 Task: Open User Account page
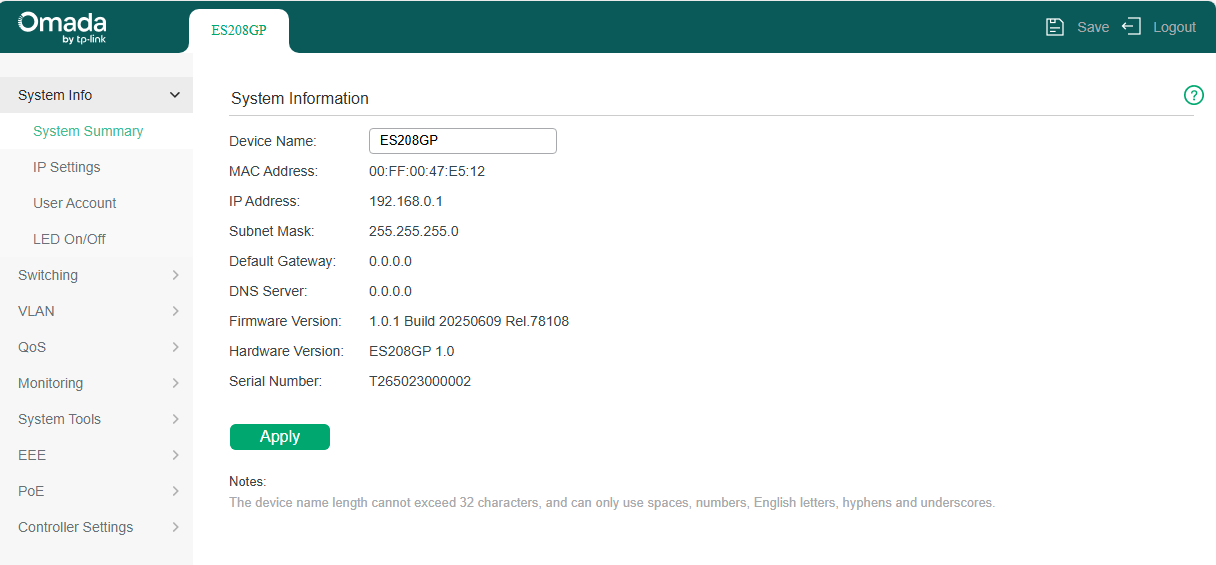point(75,203)
